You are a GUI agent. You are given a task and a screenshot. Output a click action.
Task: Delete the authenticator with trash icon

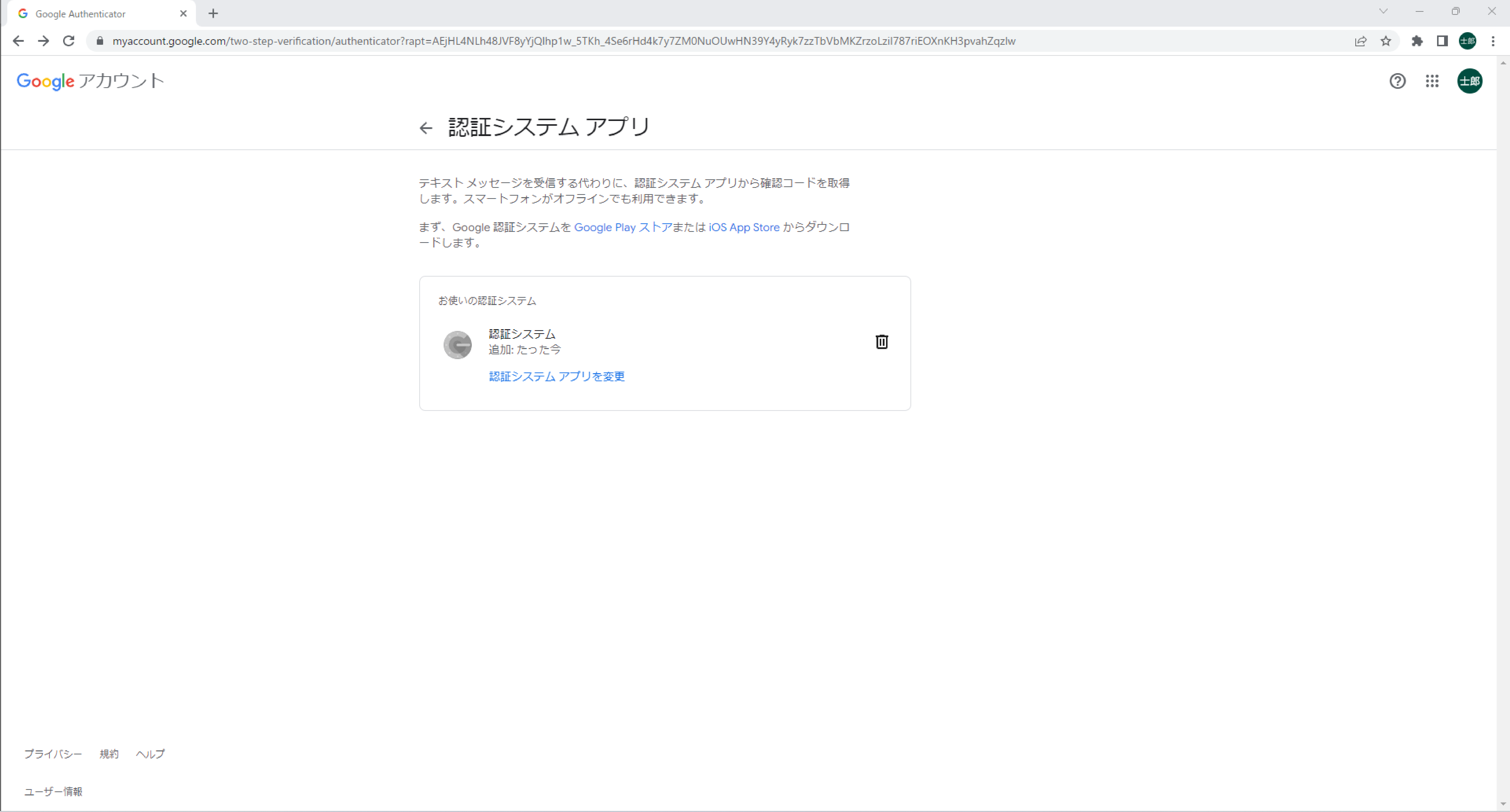click(882, 342)
